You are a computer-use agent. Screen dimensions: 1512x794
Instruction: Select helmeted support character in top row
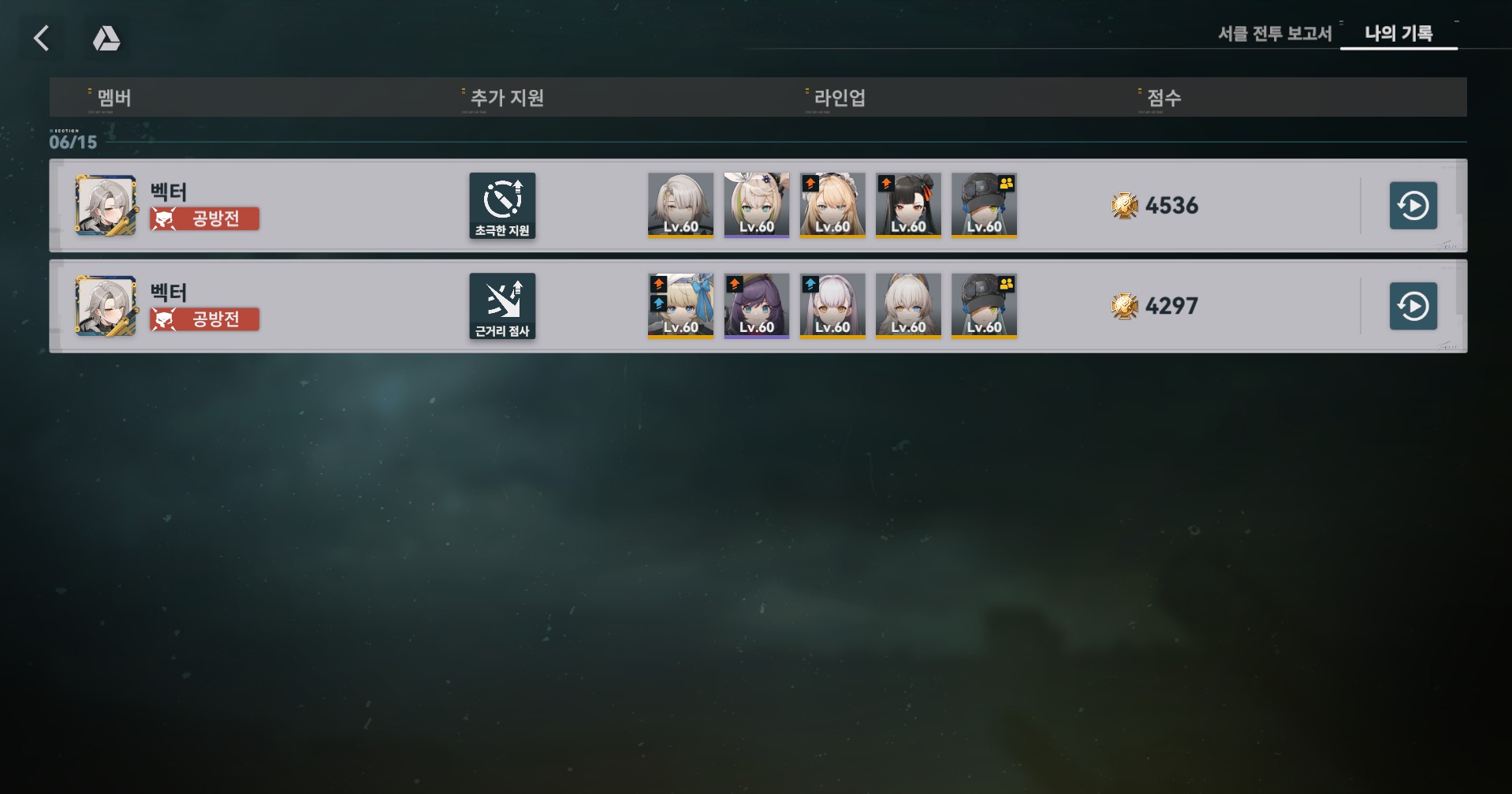(x=984, y=205)
